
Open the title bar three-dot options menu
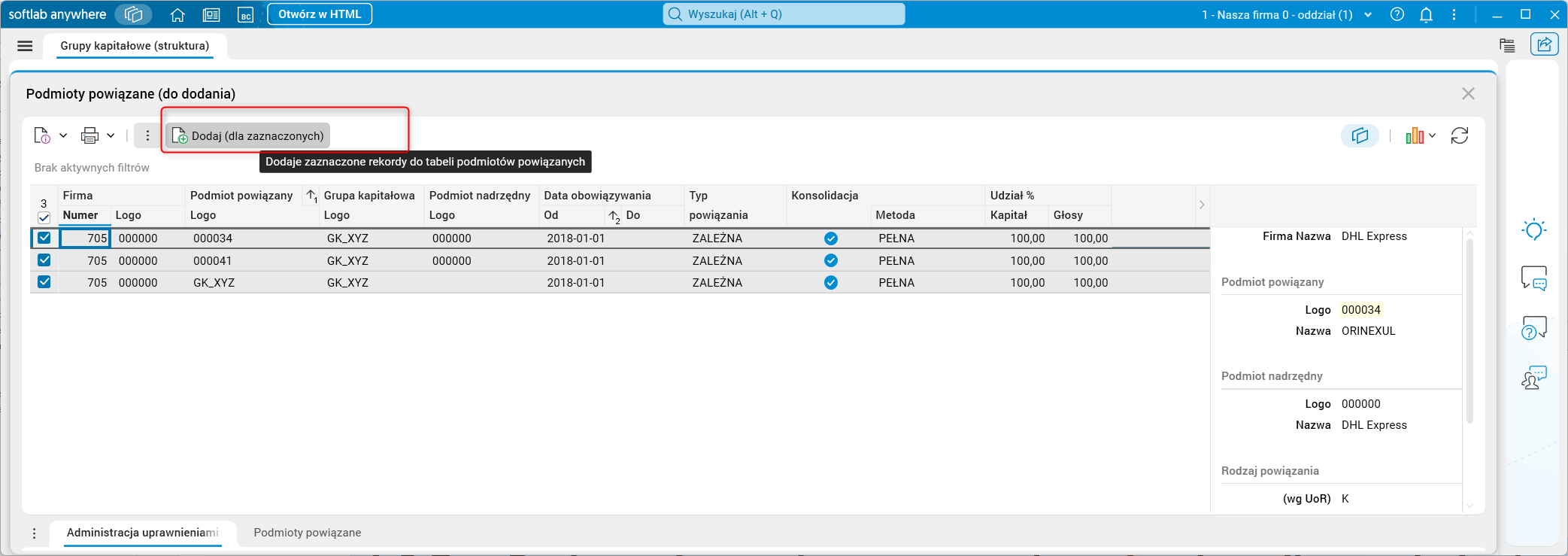pyautogui.click(x=1454, y=14)
